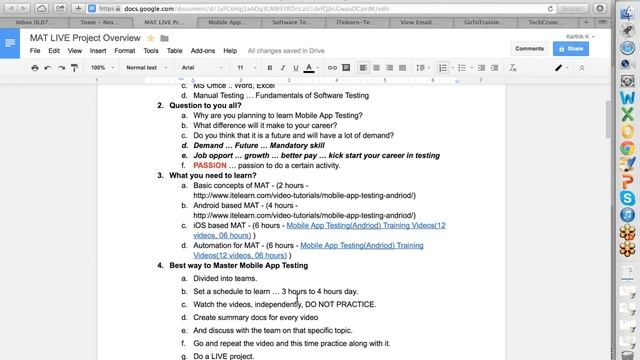Image resolution: width=640 pixels, height=360 pixels.
Task: Go back in the browser
Action: pyautogui.click(x=11, y=8)
